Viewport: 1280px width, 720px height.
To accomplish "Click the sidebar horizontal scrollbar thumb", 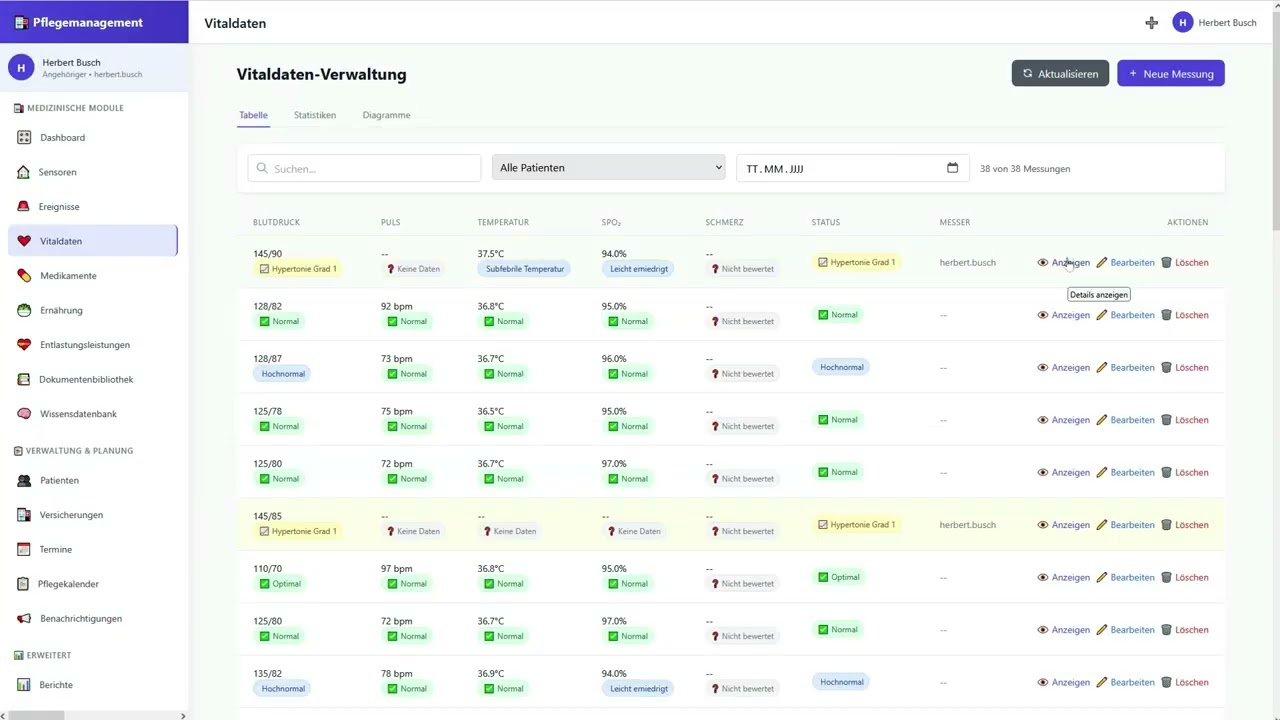I will click(x=38, y=716).
